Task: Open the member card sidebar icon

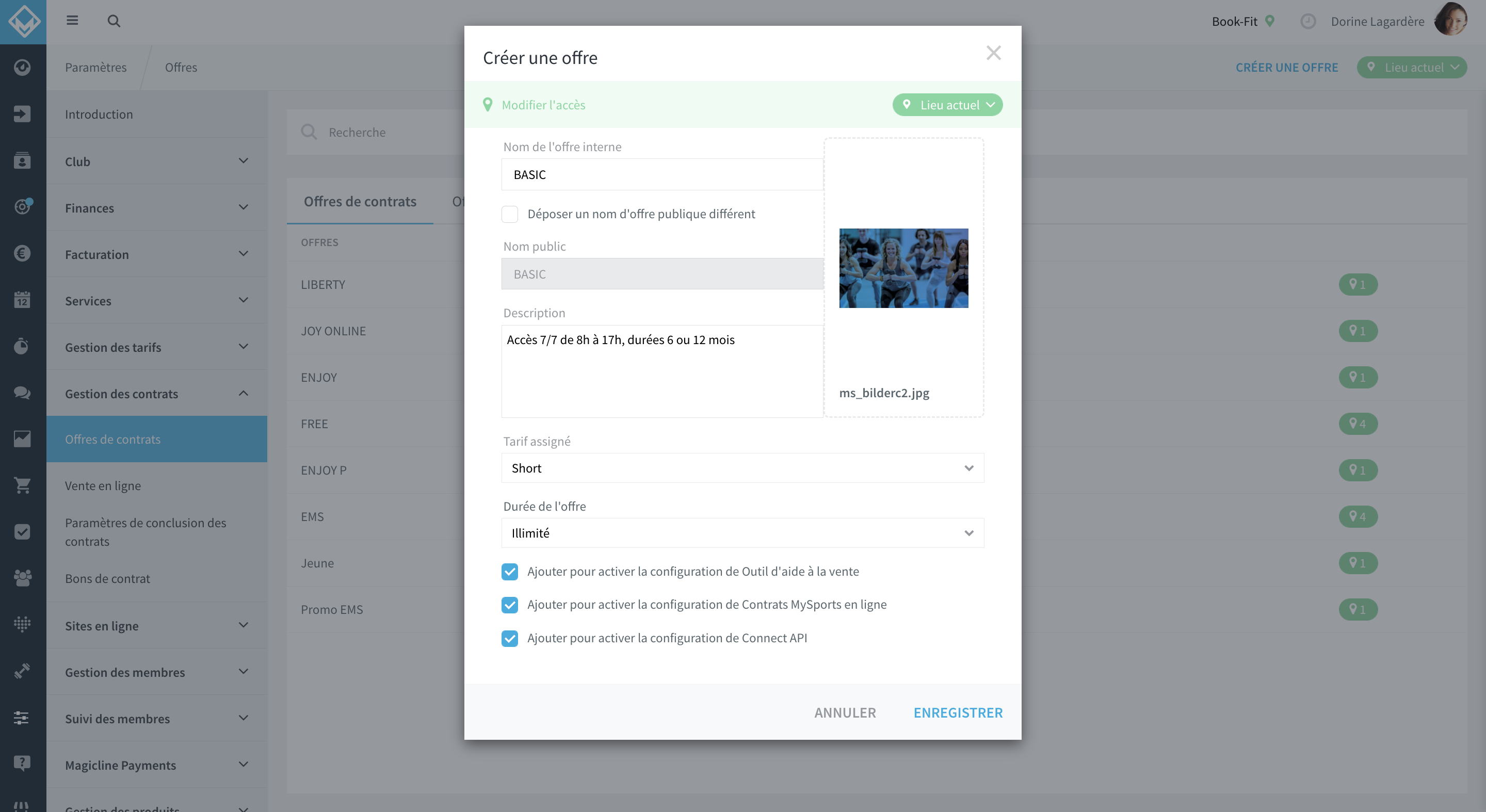Action: pos(22,160)
